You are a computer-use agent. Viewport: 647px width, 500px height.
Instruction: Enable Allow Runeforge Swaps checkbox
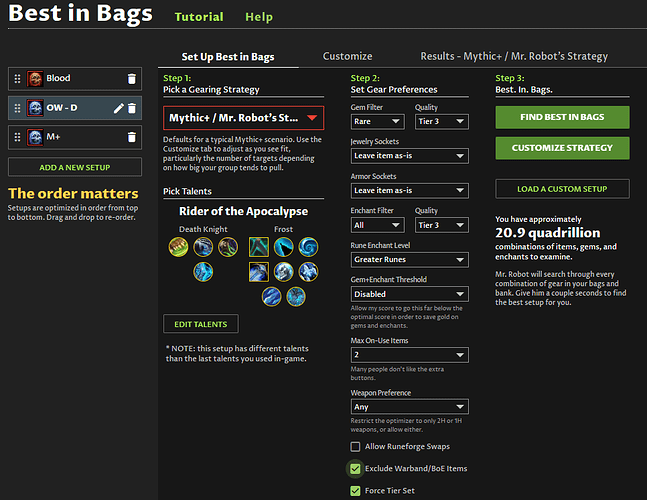tap(355, 446)
